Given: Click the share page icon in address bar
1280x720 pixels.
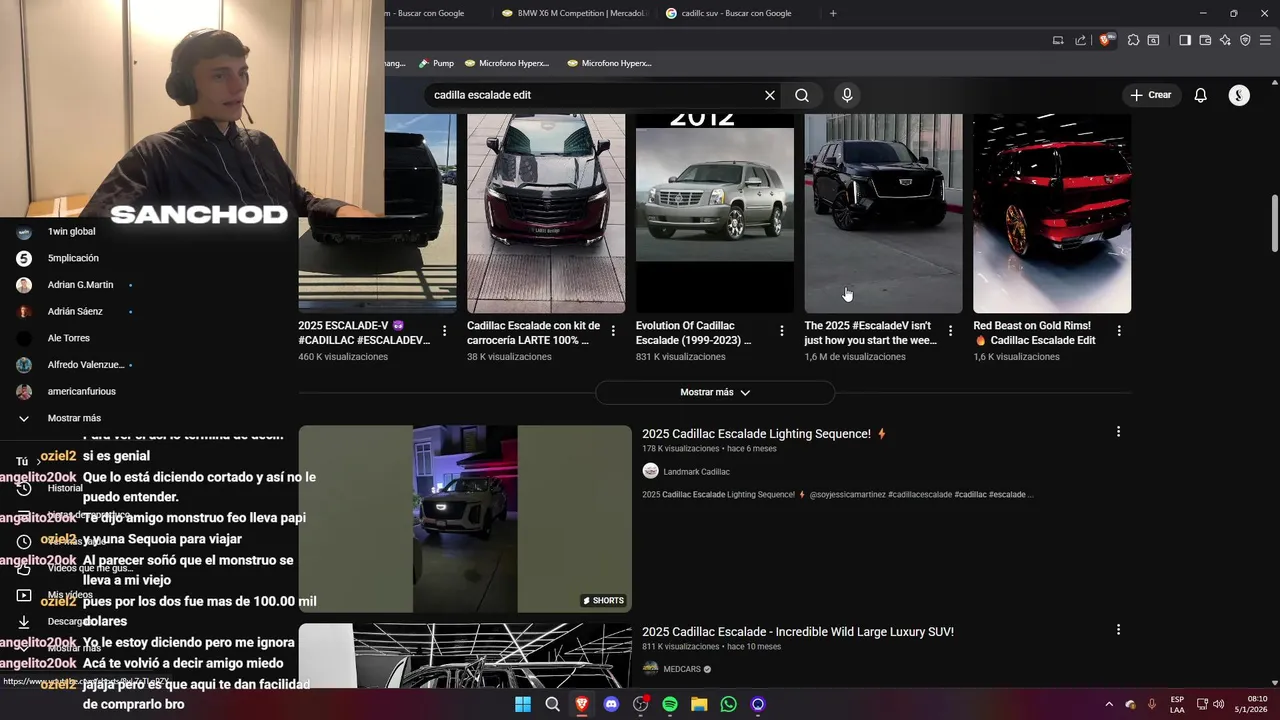Looking at the screenshot, I should [1080, 40].
